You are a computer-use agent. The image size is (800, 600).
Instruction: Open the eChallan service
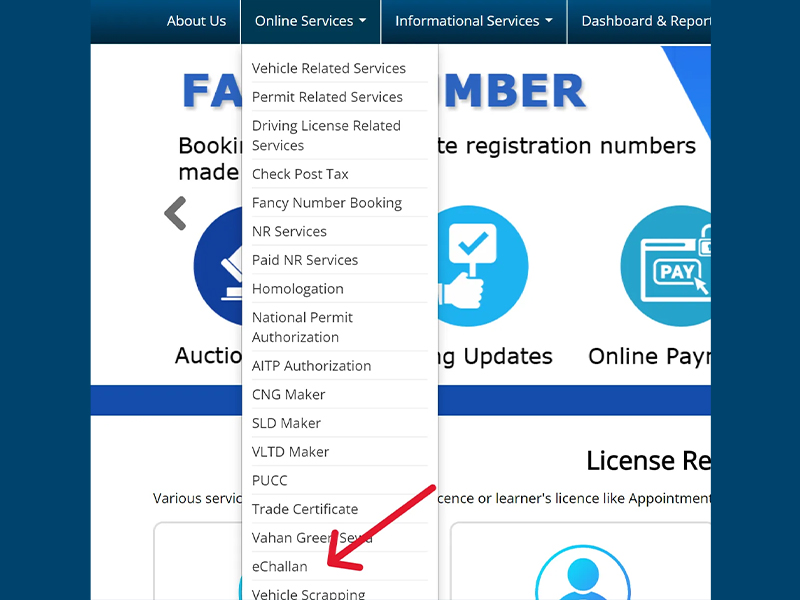(280, 566)
